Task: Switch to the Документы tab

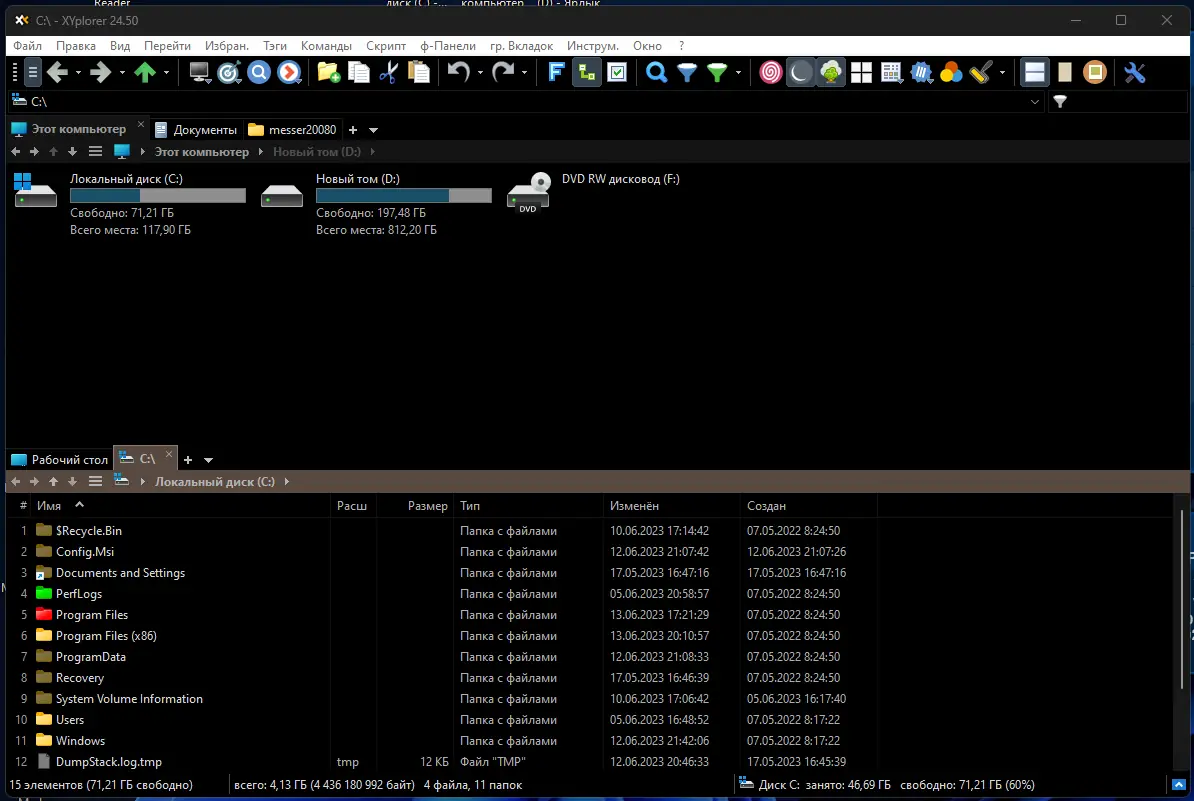Action: point(196,129)
